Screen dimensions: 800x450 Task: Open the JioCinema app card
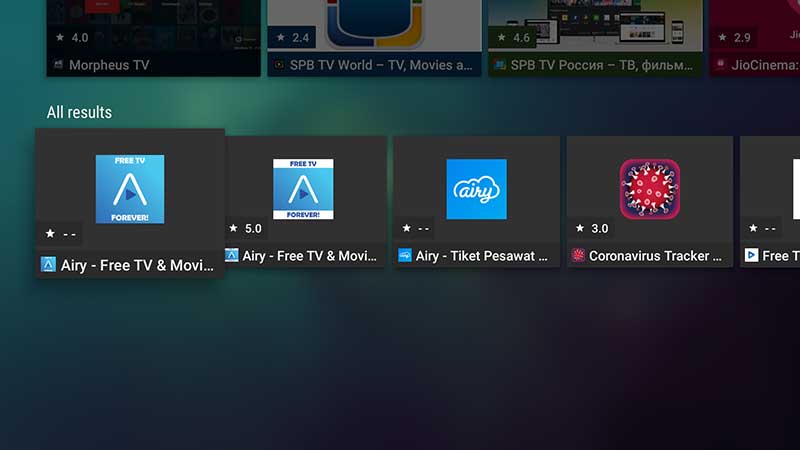(755, 38)
